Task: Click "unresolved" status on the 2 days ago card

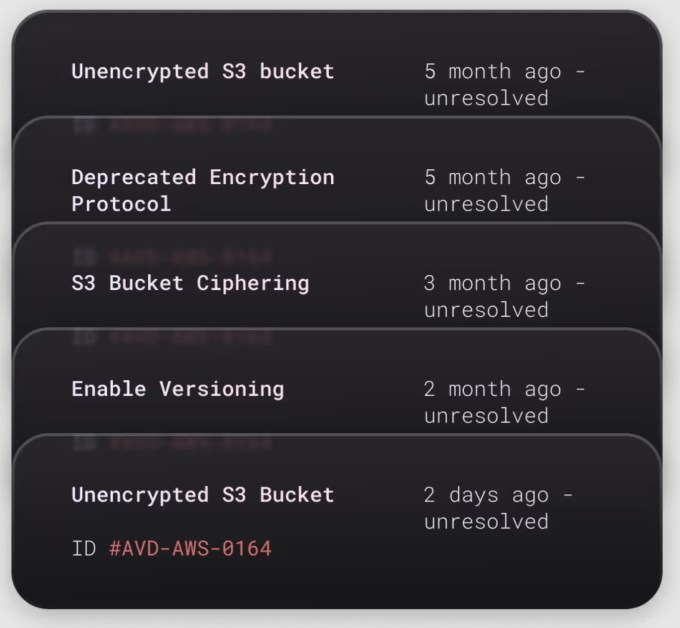Action: (486, 522)
